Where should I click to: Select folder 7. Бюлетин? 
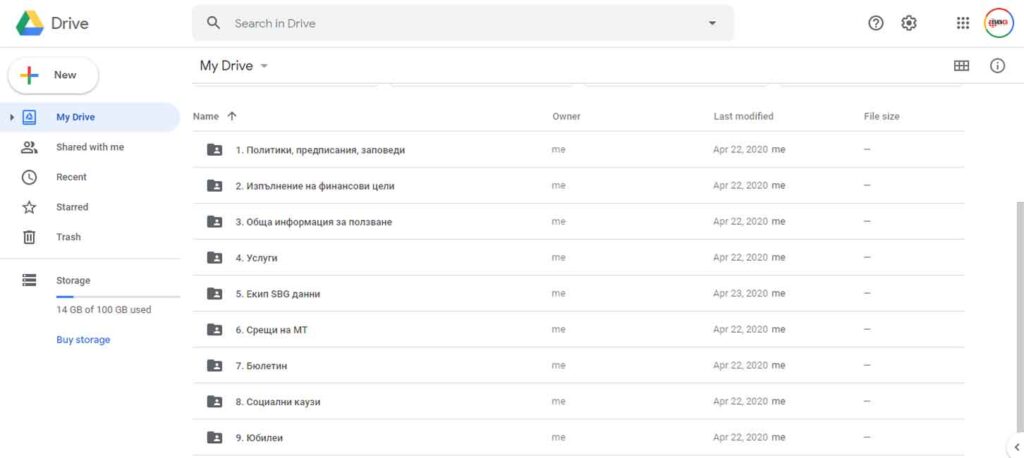click(578, 365)
